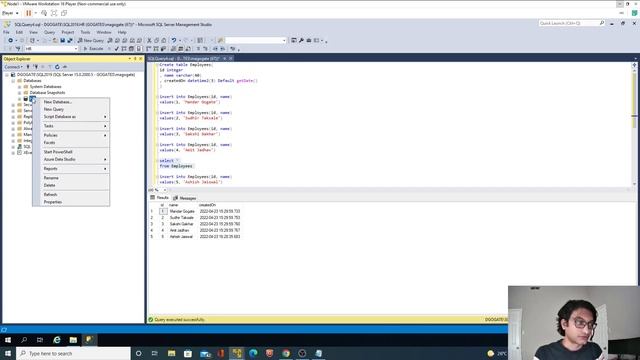Click the Paste icon in the toolbar
The image size is (640, 360).
tap(164, 40)
